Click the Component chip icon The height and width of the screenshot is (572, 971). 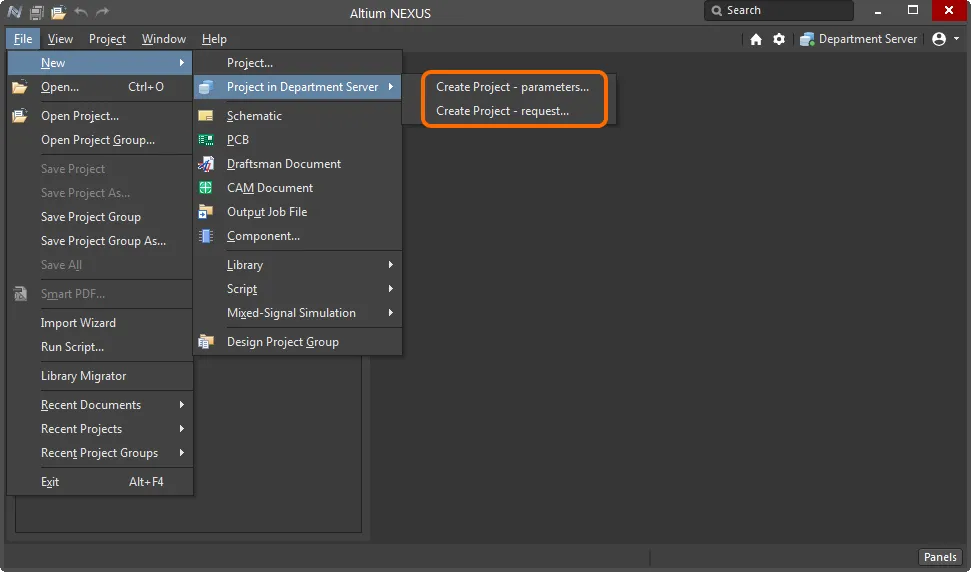[x=206, y=236]
